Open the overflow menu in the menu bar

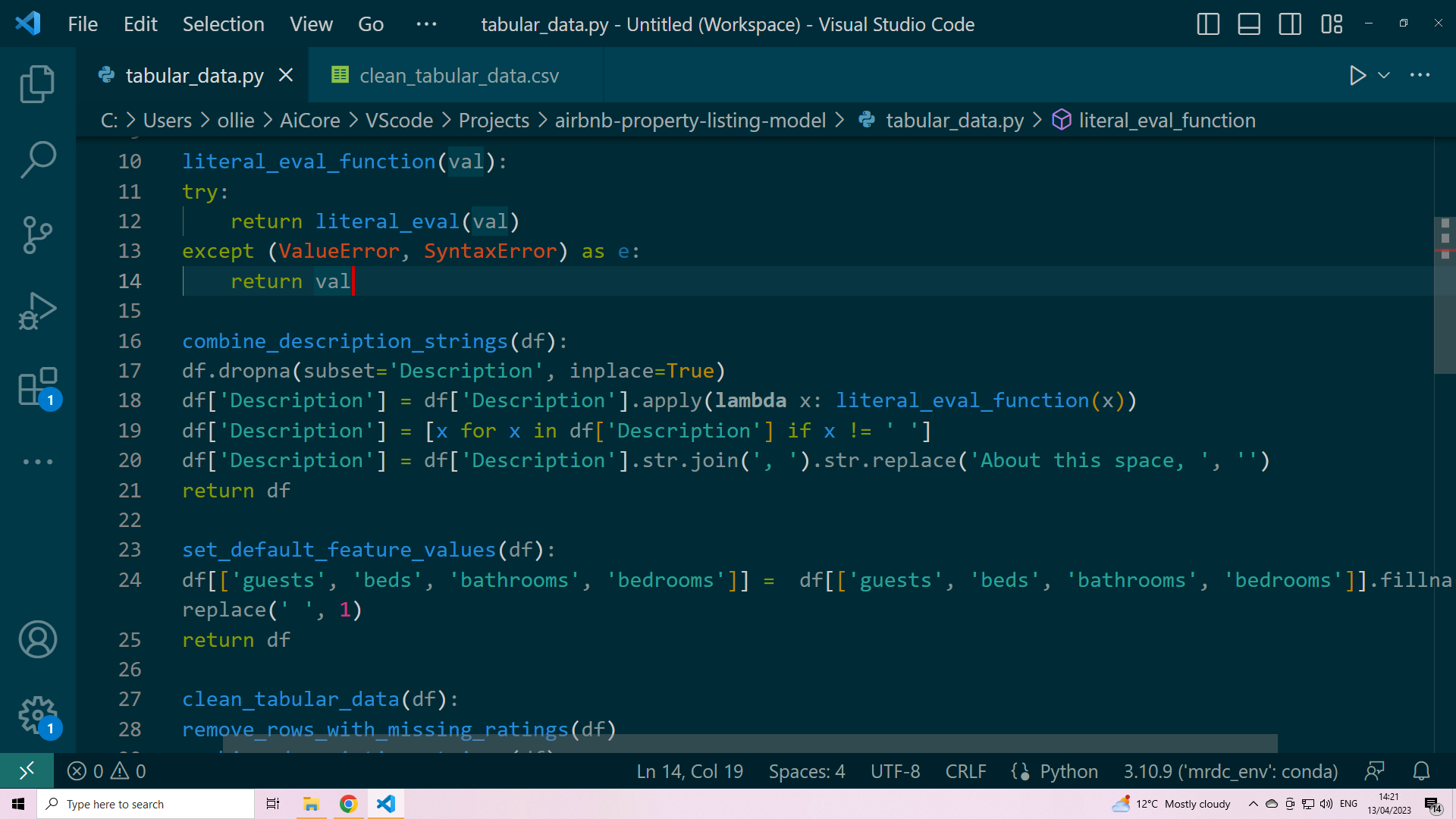[426, 24]
